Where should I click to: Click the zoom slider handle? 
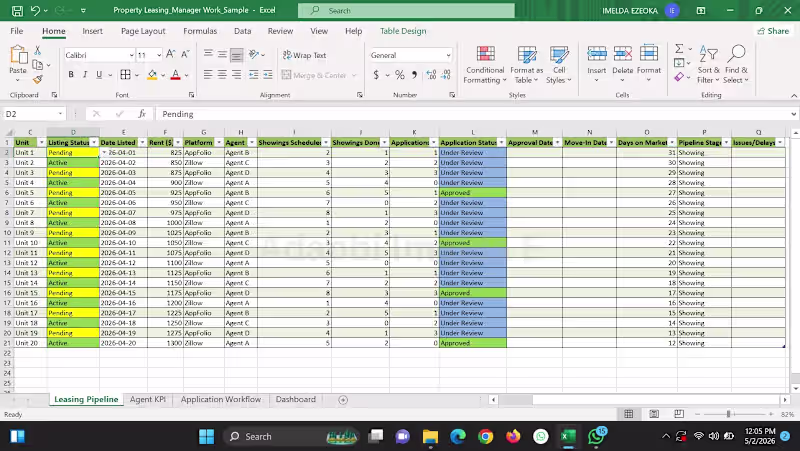(x=729, y=414)
